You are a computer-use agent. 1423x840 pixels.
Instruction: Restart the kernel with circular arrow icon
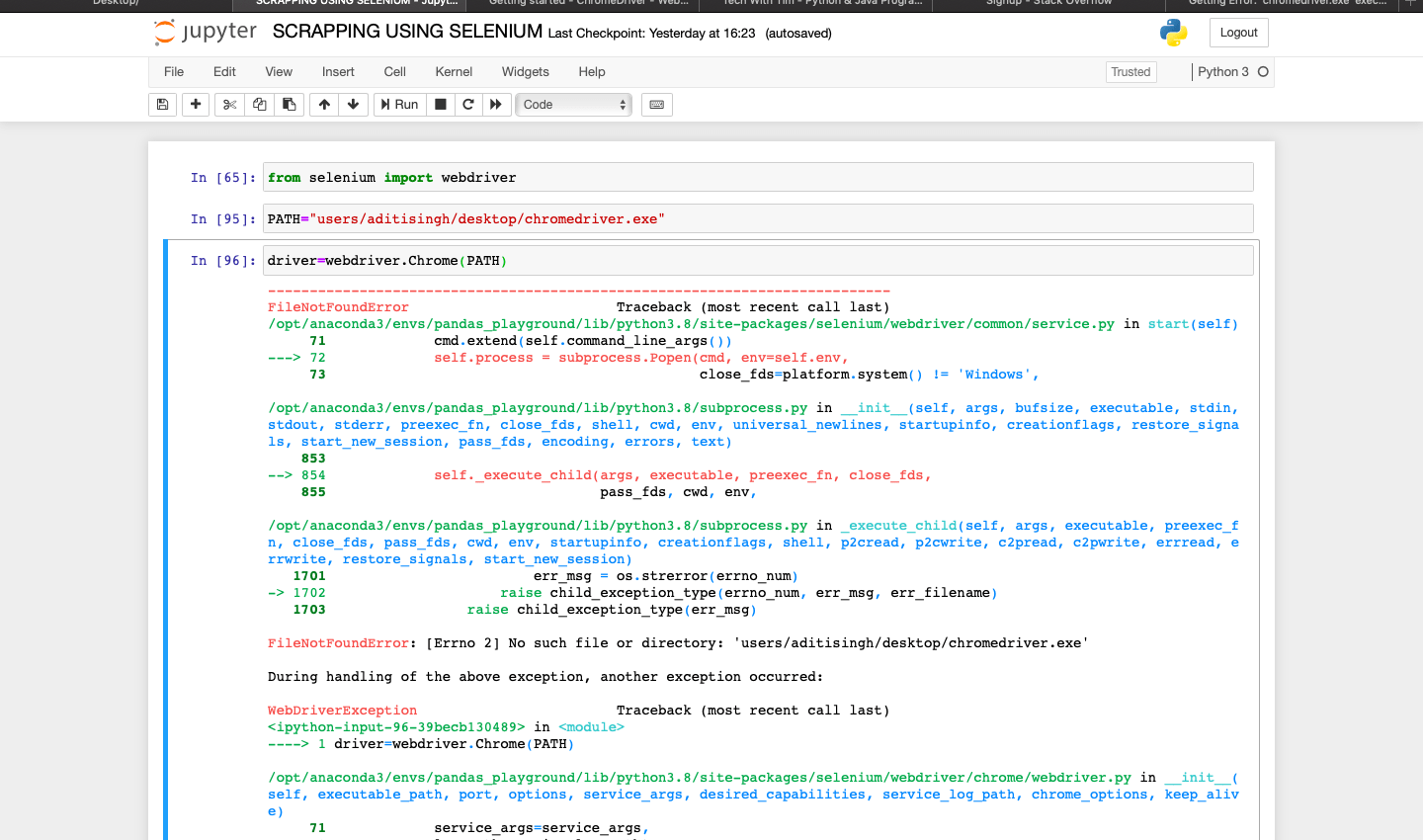468,105
